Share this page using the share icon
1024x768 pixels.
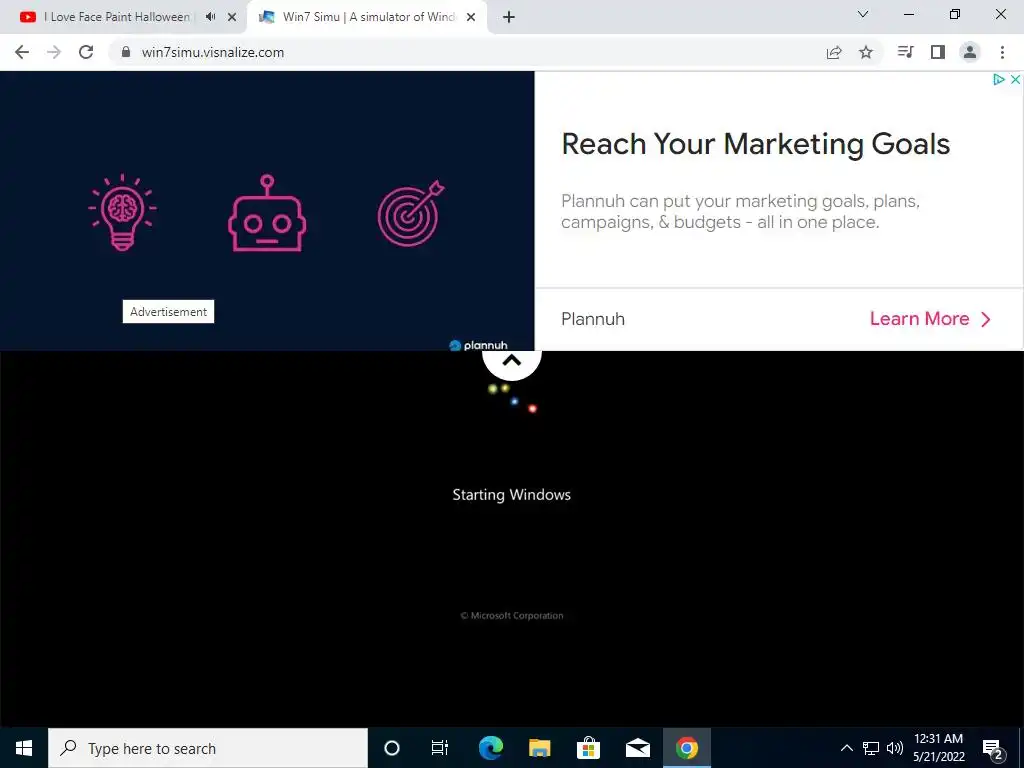(834, 52)
